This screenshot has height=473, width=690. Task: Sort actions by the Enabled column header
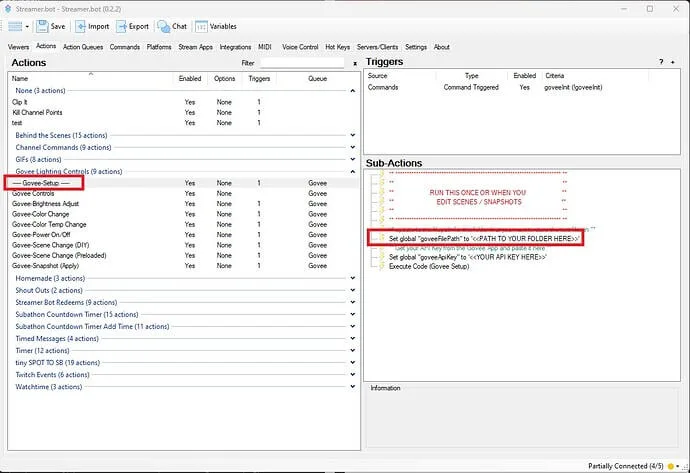pos(190,79)
